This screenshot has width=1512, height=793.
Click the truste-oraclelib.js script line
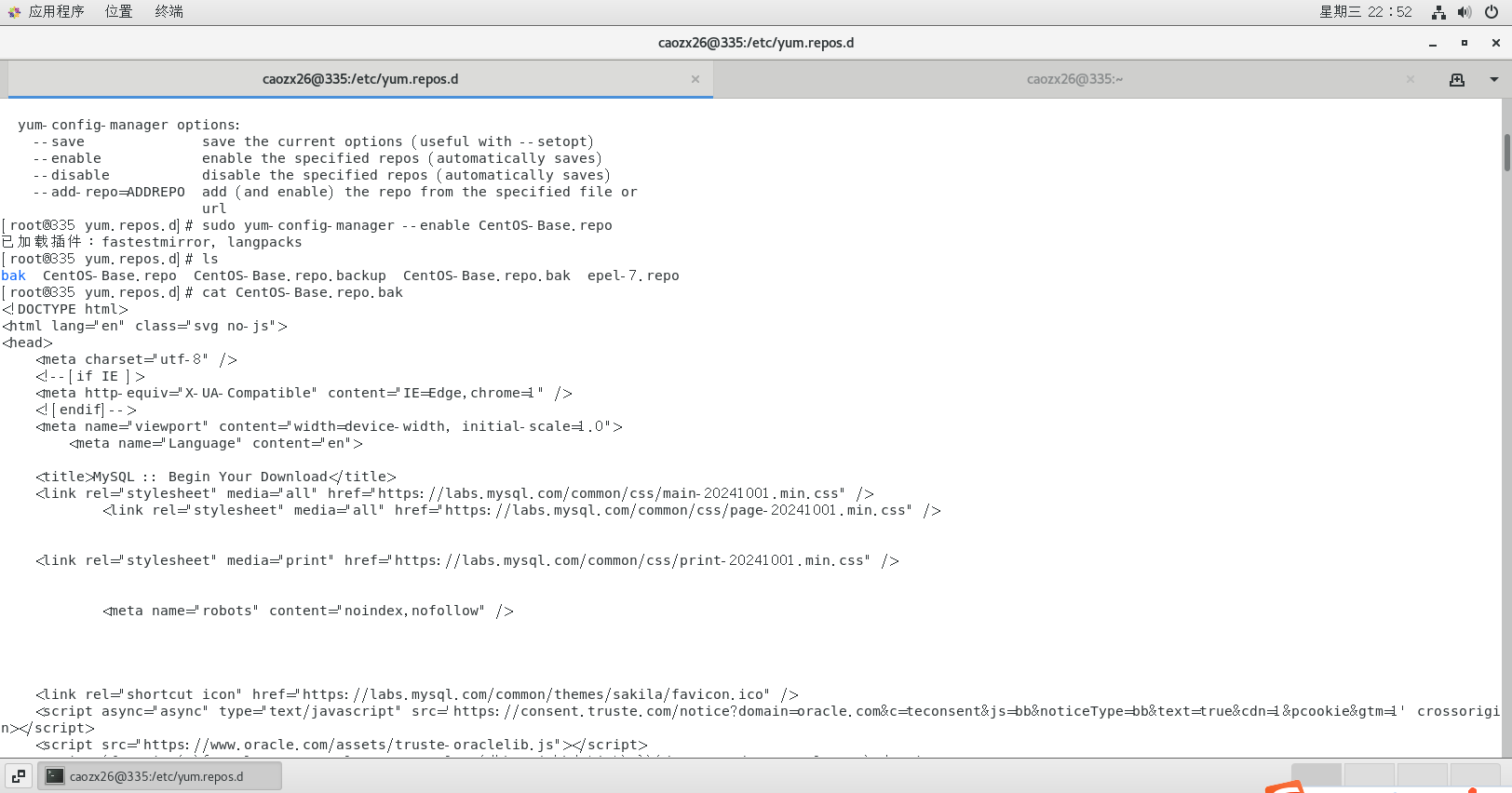pyautogui.click(x=342, y=745)
